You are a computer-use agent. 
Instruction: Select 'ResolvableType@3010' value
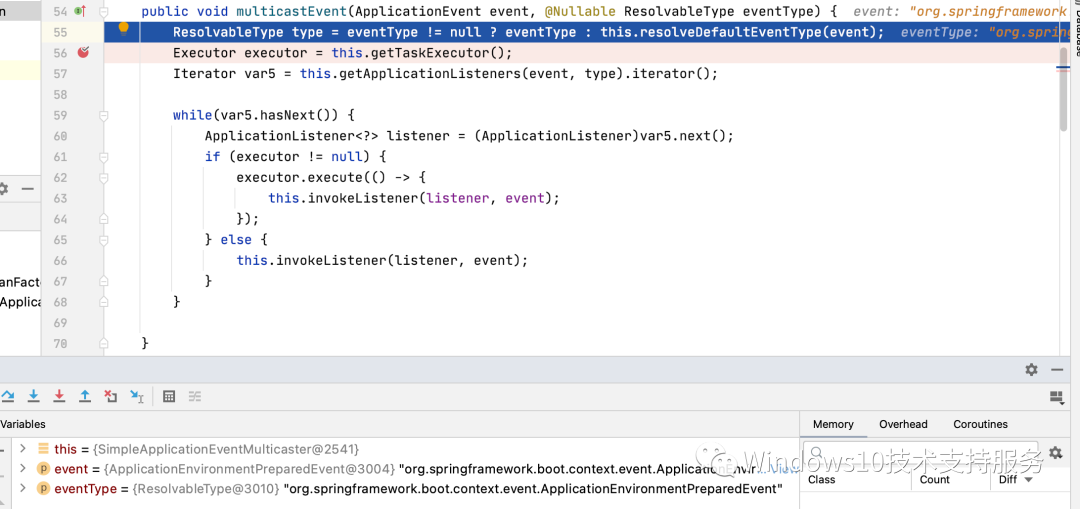(x=207, y=488)
